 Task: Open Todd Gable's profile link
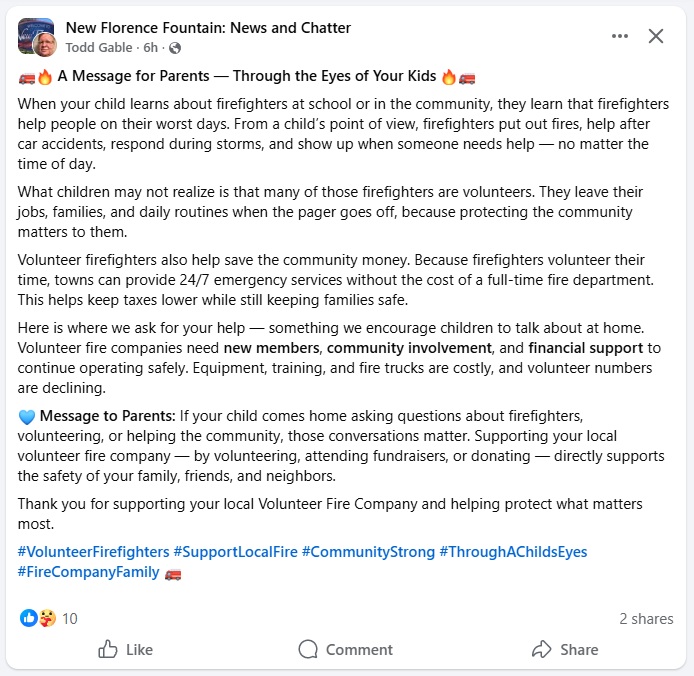point(101,47)
